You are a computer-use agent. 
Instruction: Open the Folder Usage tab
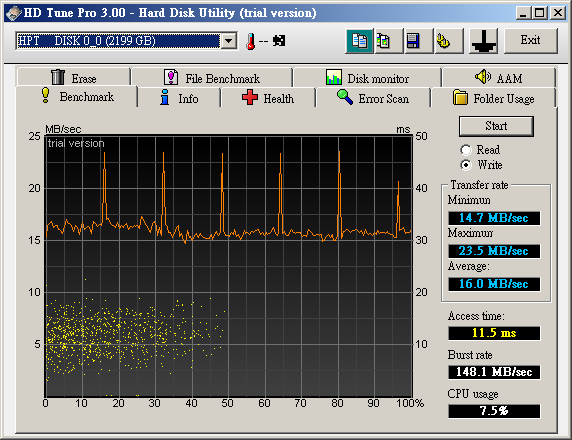(x=494, y=98)
